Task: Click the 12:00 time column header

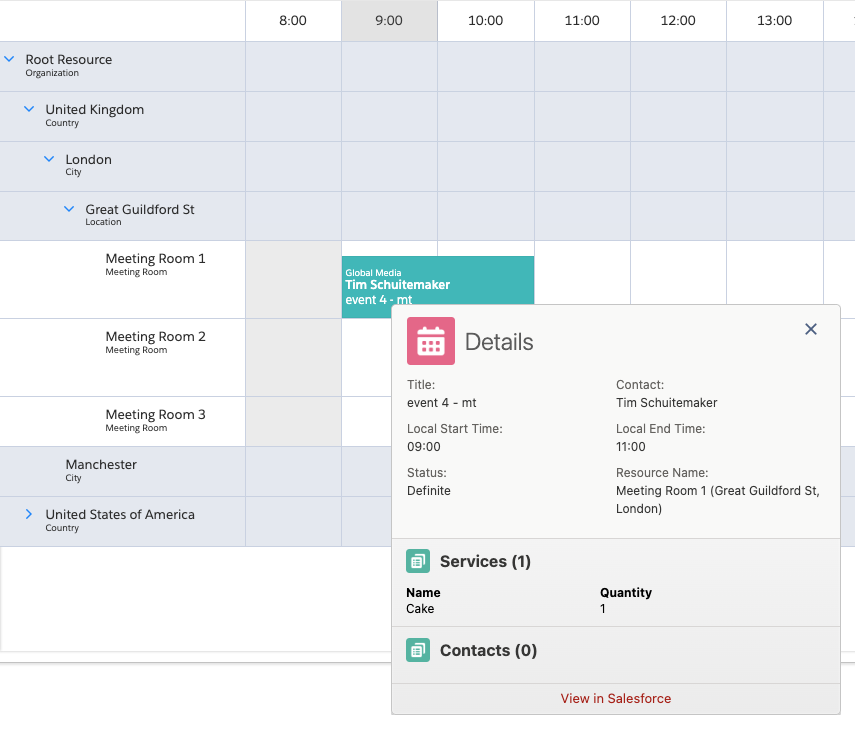Action: pyautogui.click(x=677, y=21)
